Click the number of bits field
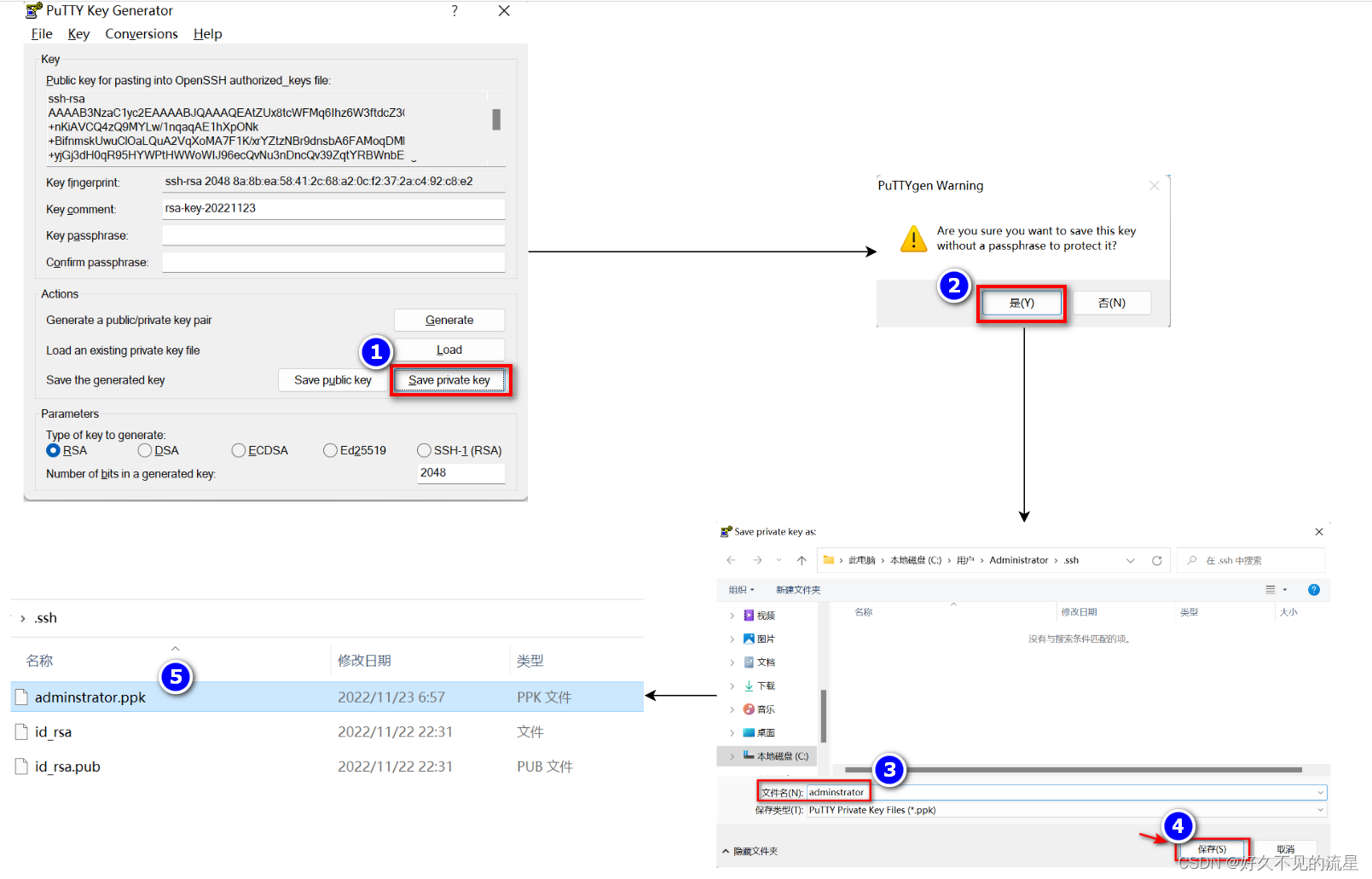 pos(461,472)
